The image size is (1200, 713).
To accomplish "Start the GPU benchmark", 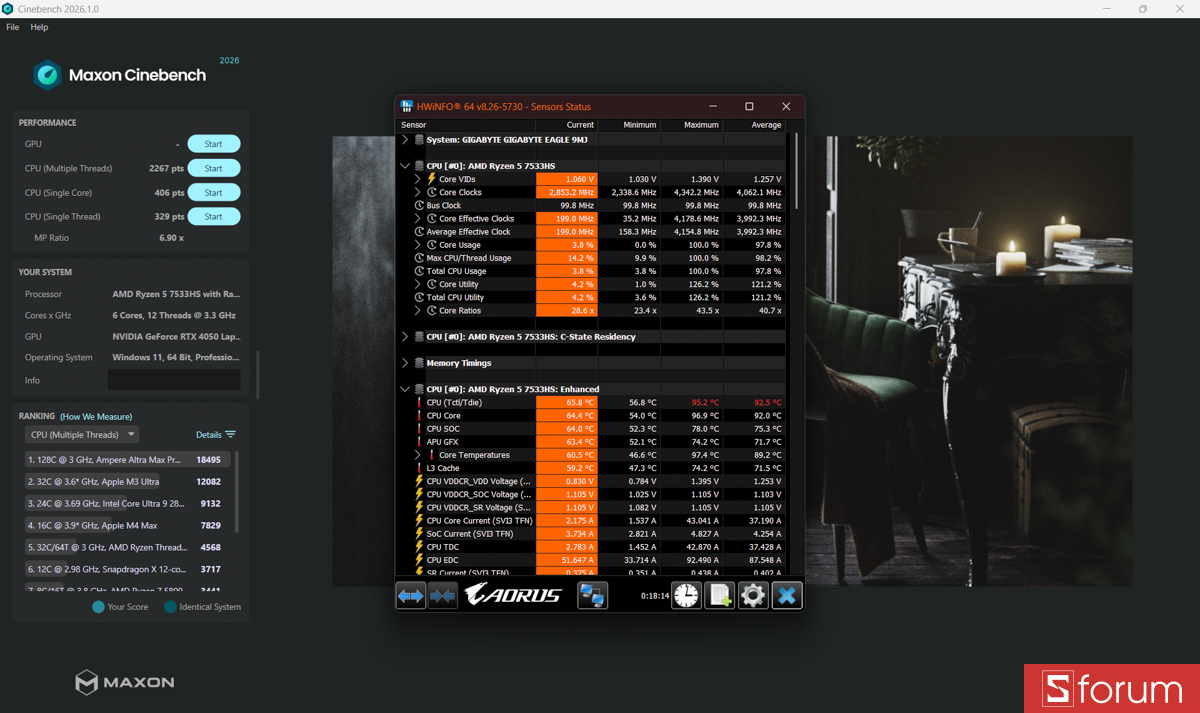I will [214, 144].
